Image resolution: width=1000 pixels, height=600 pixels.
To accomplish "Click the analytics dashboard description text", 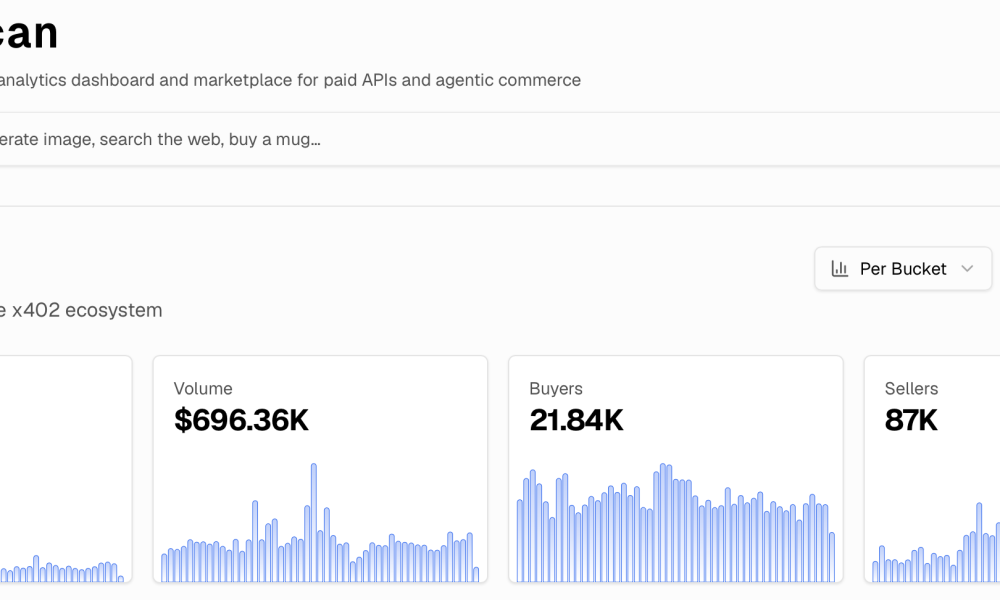I will 290,80.
